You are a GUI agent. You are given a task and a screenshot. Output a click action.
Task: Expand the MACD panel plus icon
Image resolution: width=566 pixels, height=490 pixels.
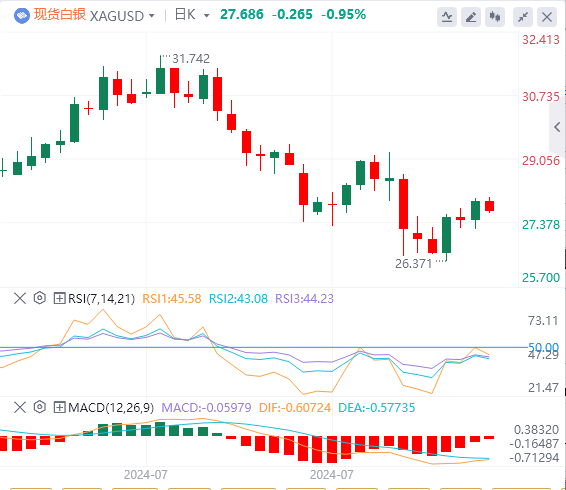point(59,408)
